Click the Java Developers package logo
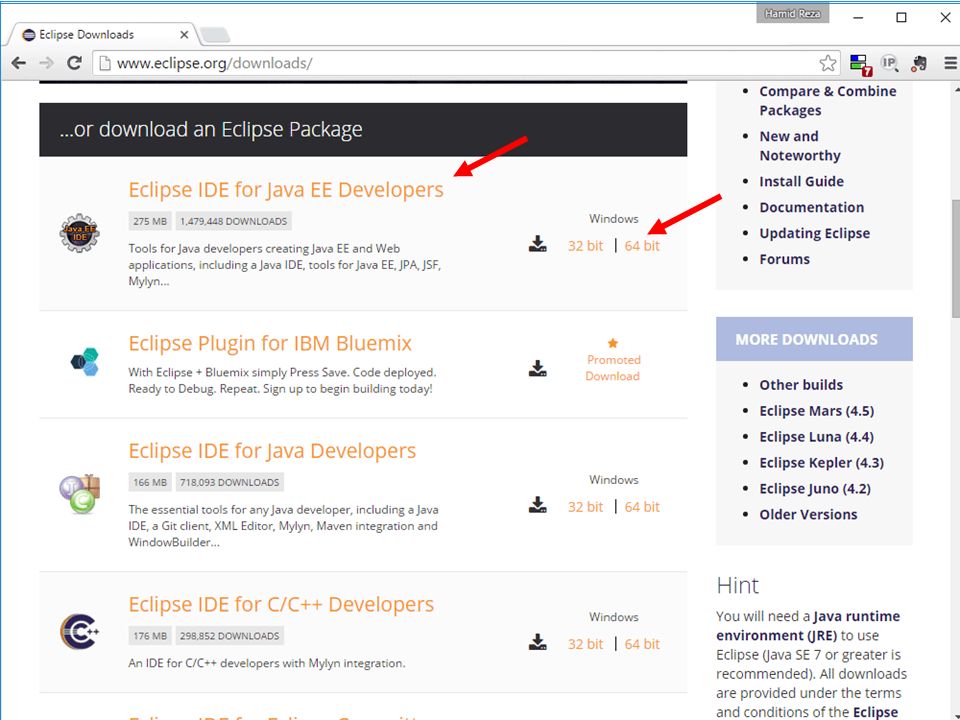 click(x=80, y=494)
